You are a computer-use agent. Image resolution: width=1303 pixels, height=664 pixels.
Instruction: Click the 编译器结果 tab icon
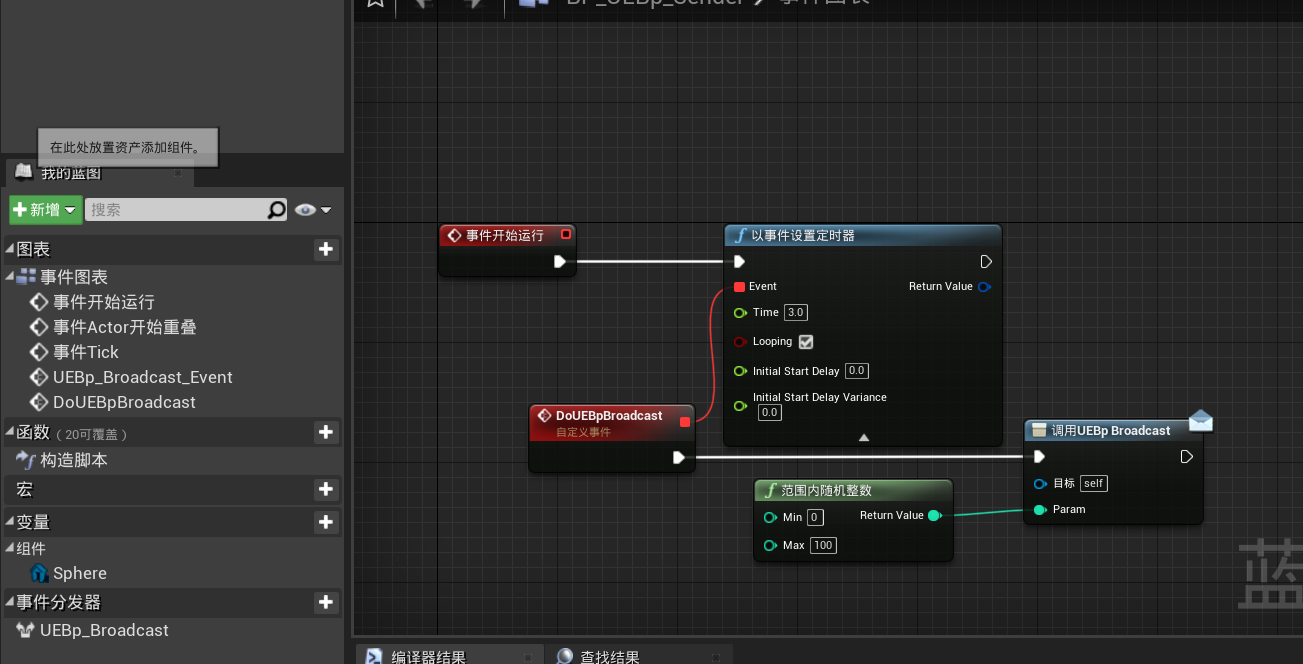[374, 657]
